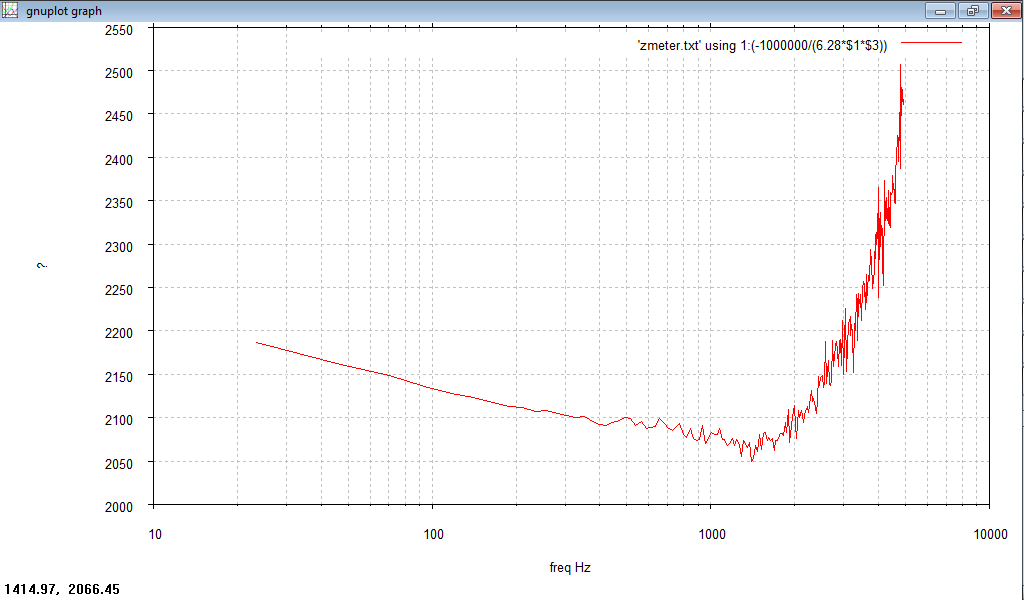Click the y-axis tick label 2200
Image resolution: width=1024 pixels, height=600 pixels.
(119, 333)
